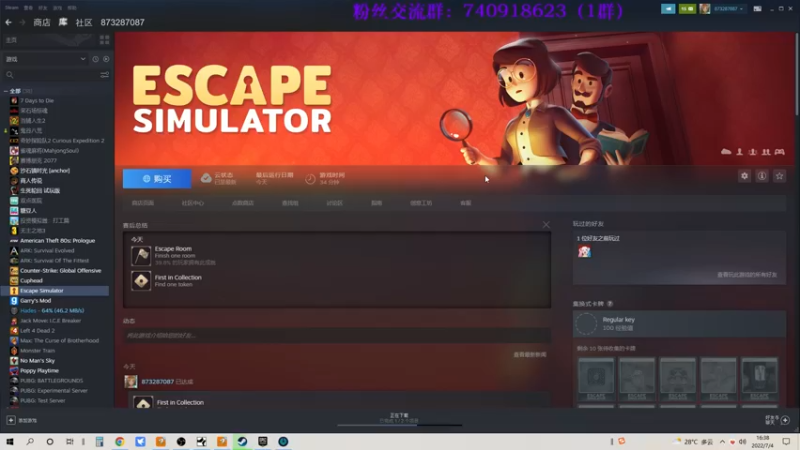The height and width of the screenshot is (450, 800).
Task: Click the recent-activity clock icon
Action: (x=95, y=59)
